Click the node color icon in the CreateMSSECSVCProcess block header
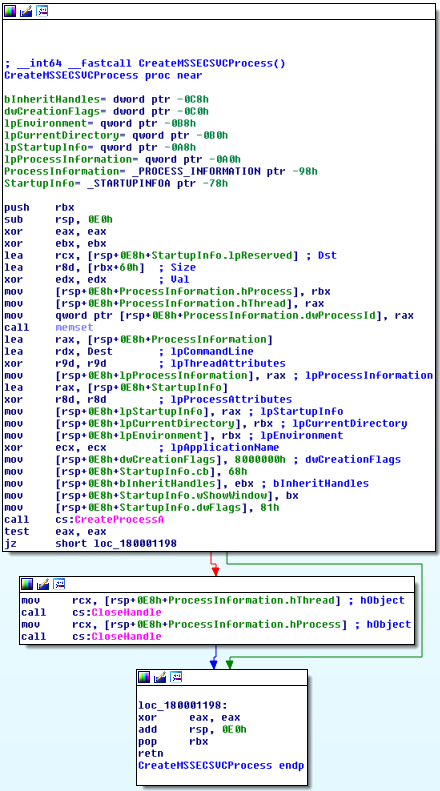This screenshot has height=791, width=440. [10, 11]
